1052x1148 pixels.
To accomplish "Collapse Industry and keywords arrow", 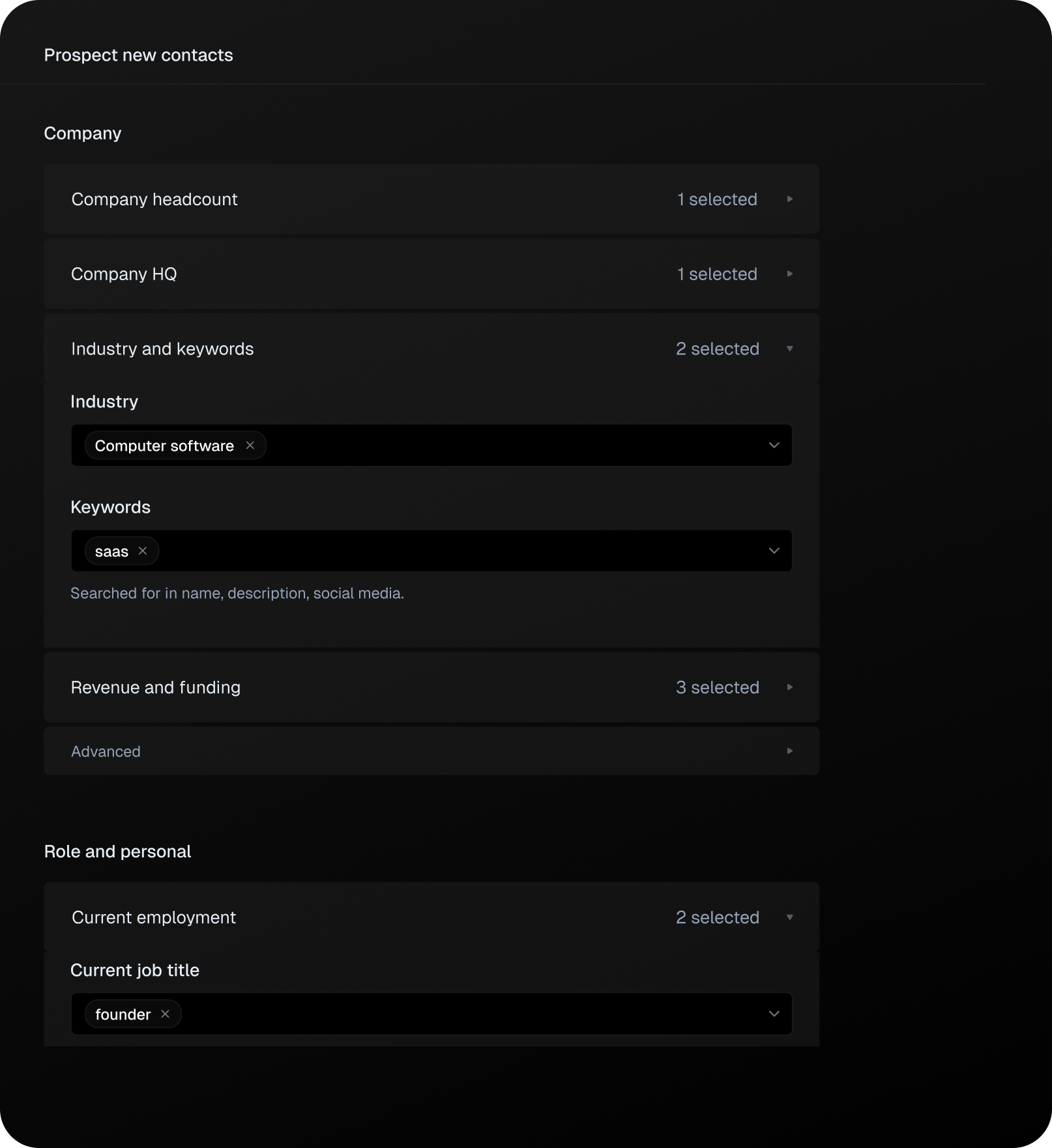I will 789,349.
